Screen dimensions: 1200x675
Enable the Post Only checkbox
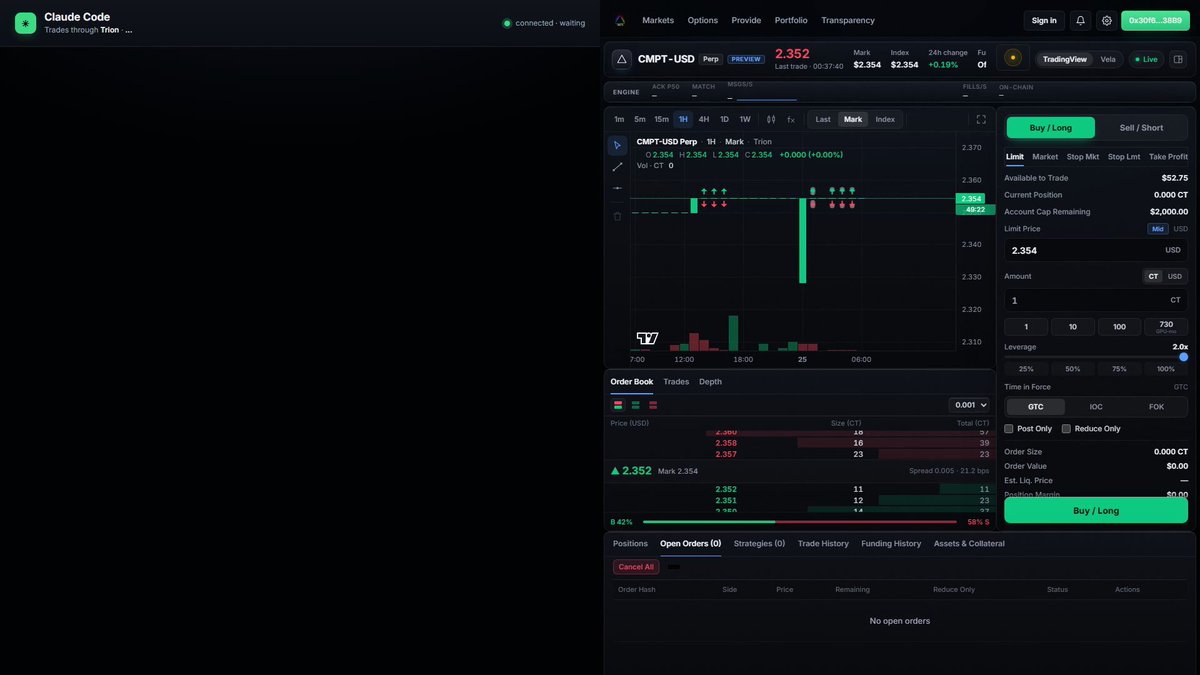1009,429
